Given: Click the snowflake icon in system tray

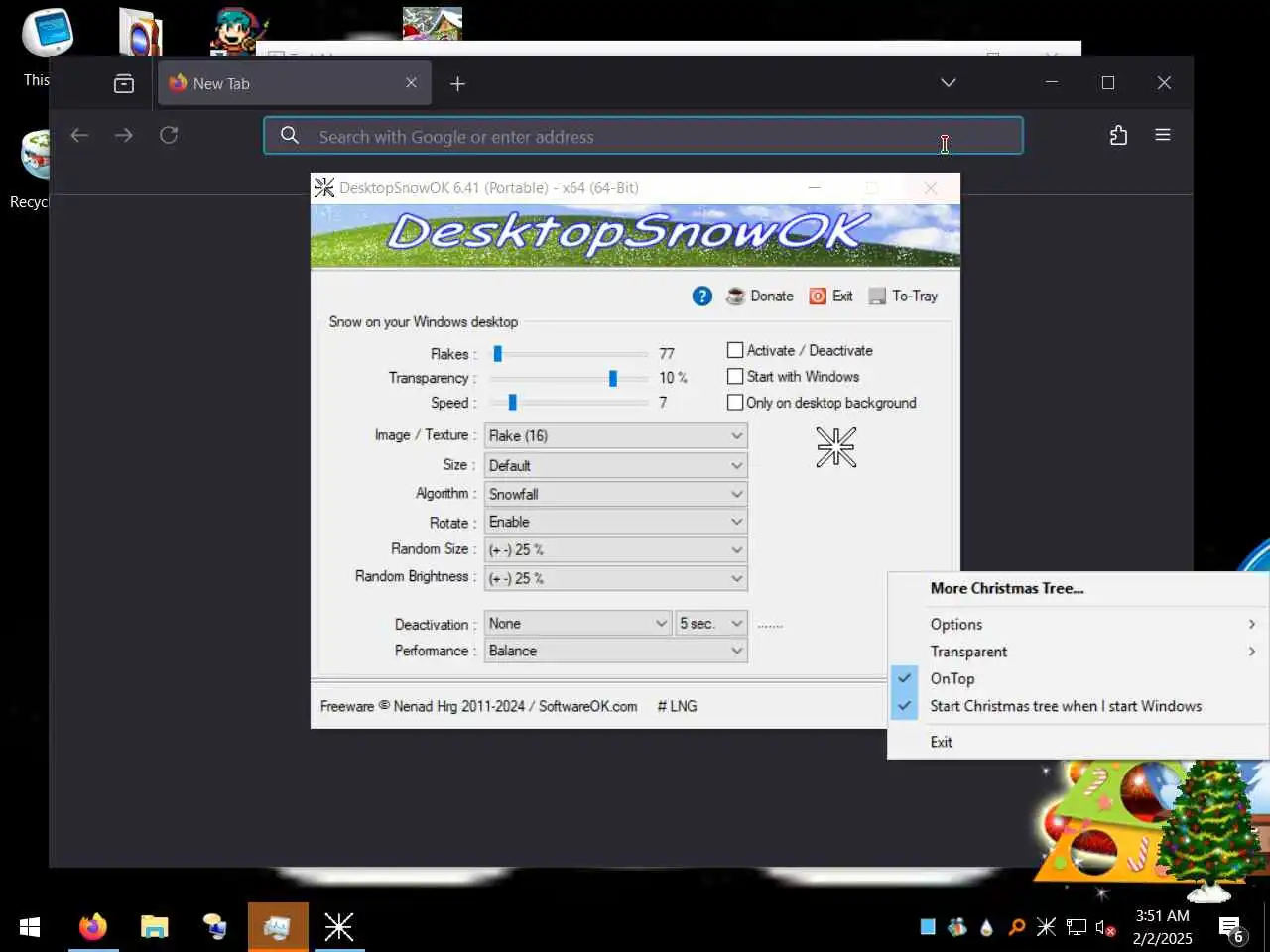Looking at the screenshot, I should point(1046,927).
